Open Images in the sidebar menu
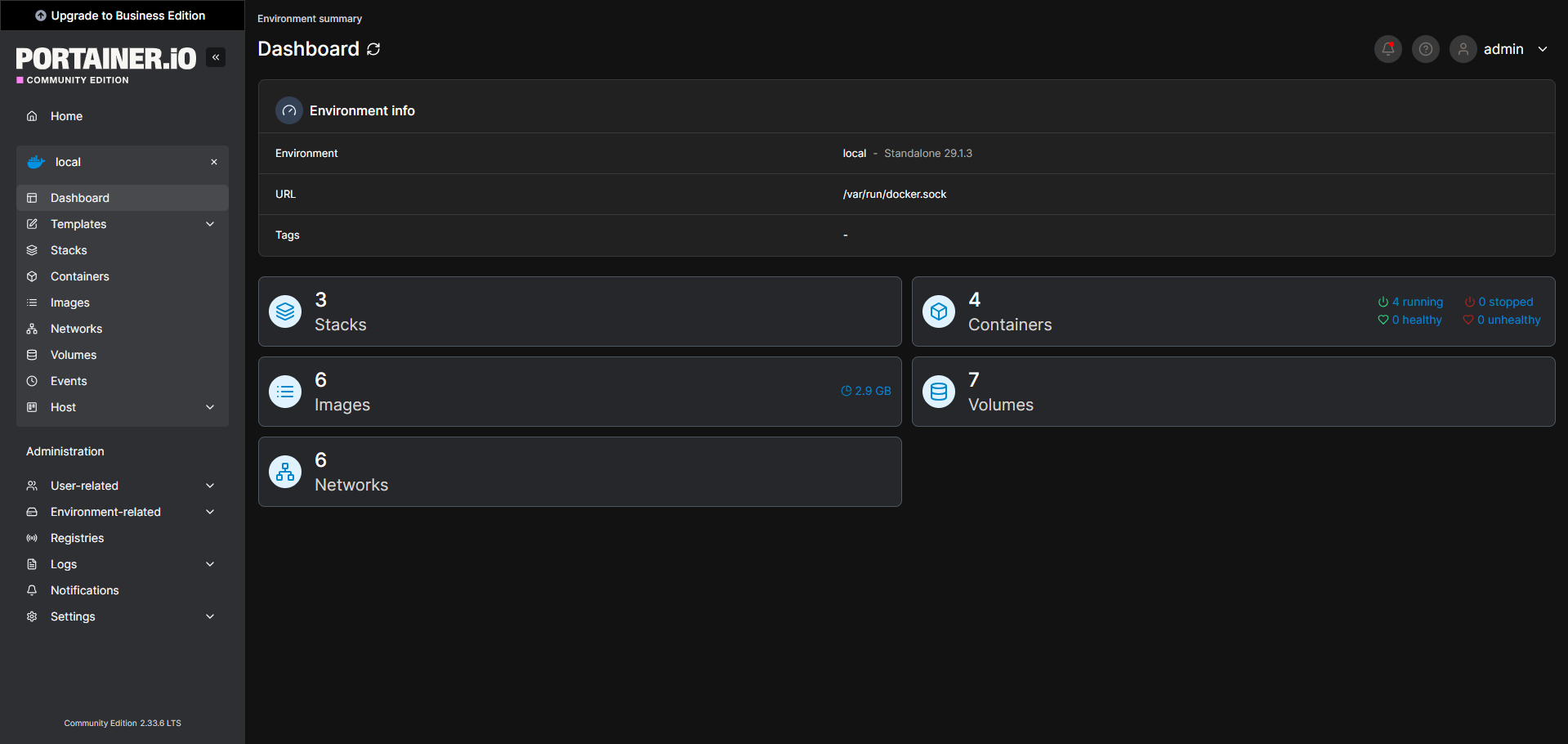 pyautogui.click(x=123, y=303)
